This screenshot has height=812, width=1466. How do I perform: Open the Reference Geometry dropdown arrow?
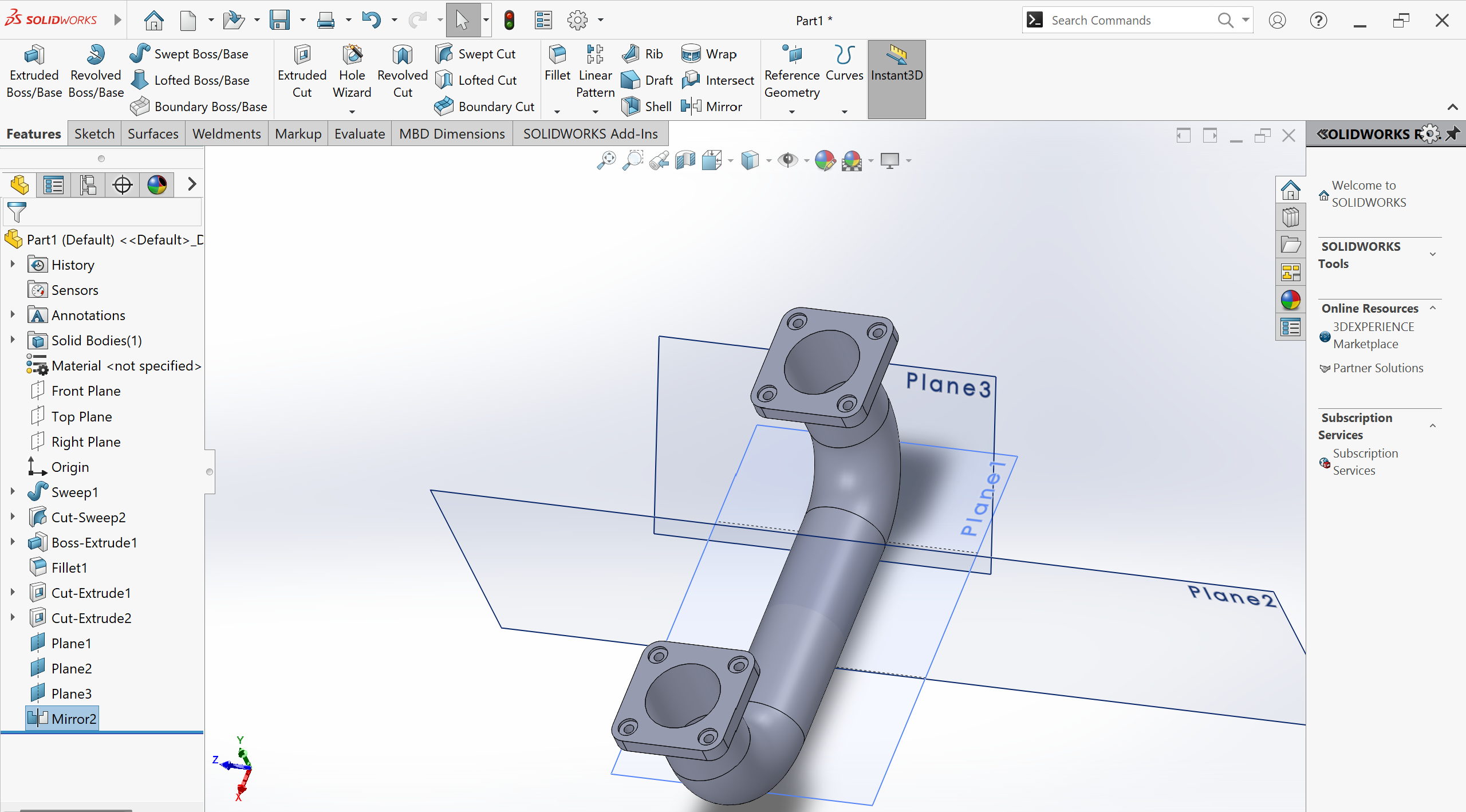pos(792,112)
